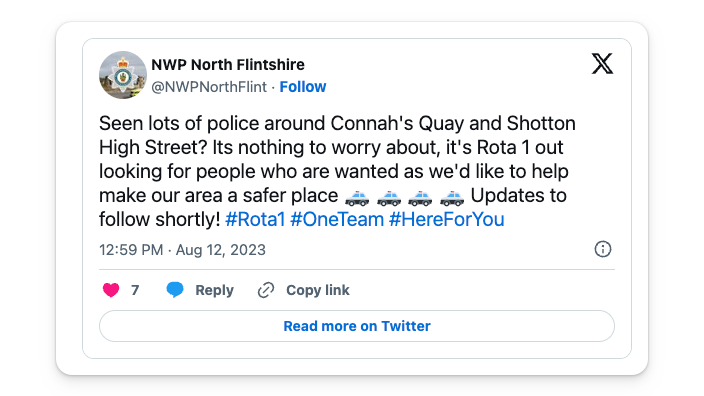This screenshot has width=704, height=396.
Task: Click Read more on Twitter button
Action: pos(357,326)
